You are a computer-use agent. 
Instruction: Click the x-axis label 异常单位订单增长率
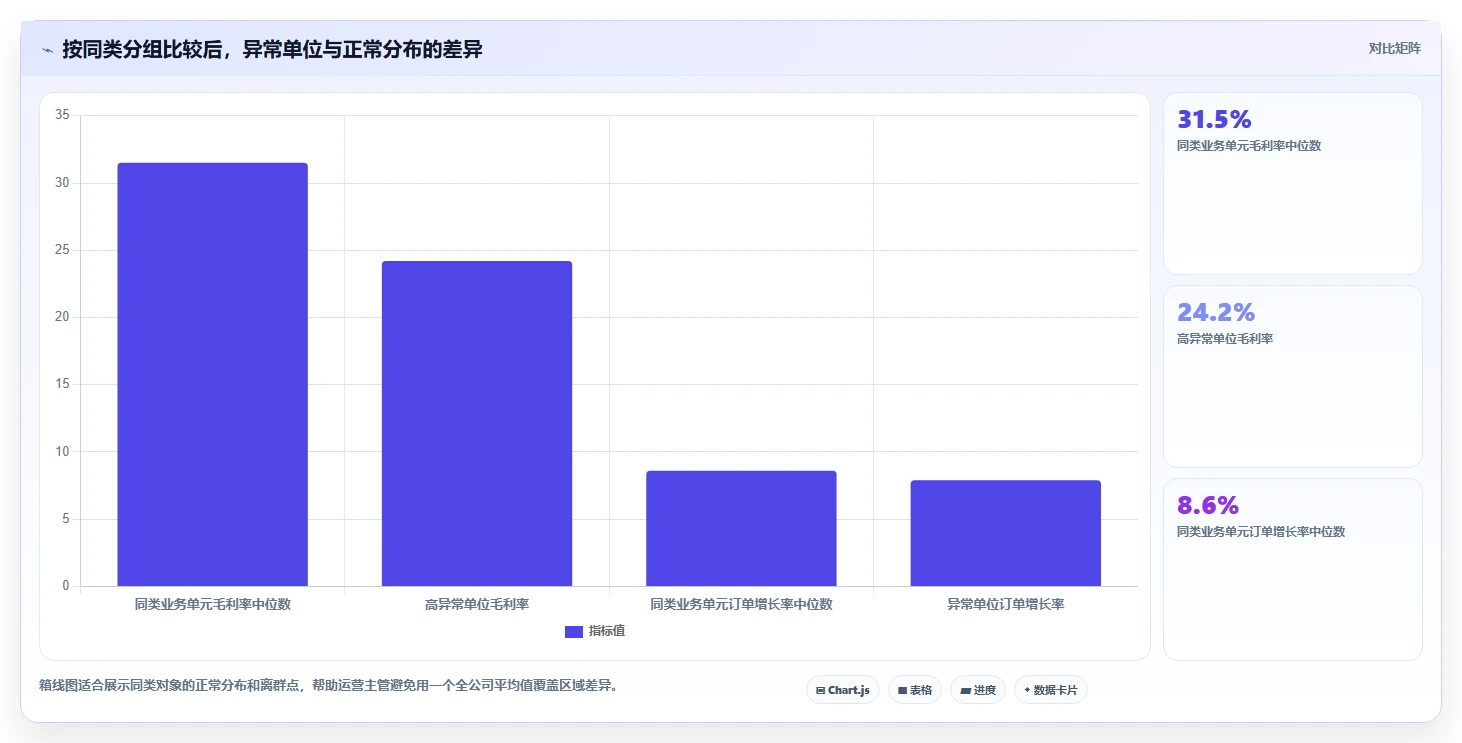tap(1006, 604)
